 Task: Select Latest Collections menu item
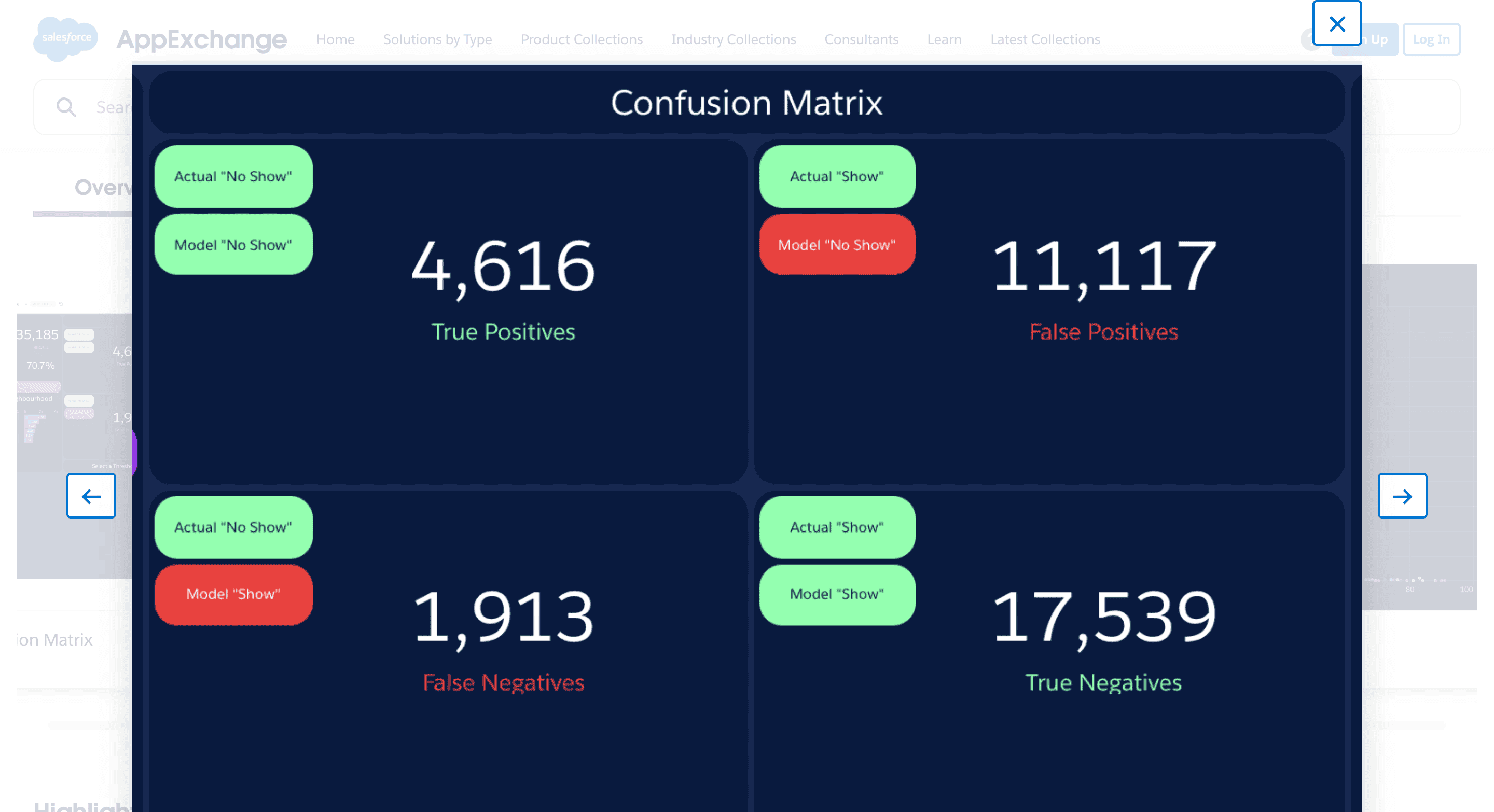click(x=1046, y=39)
